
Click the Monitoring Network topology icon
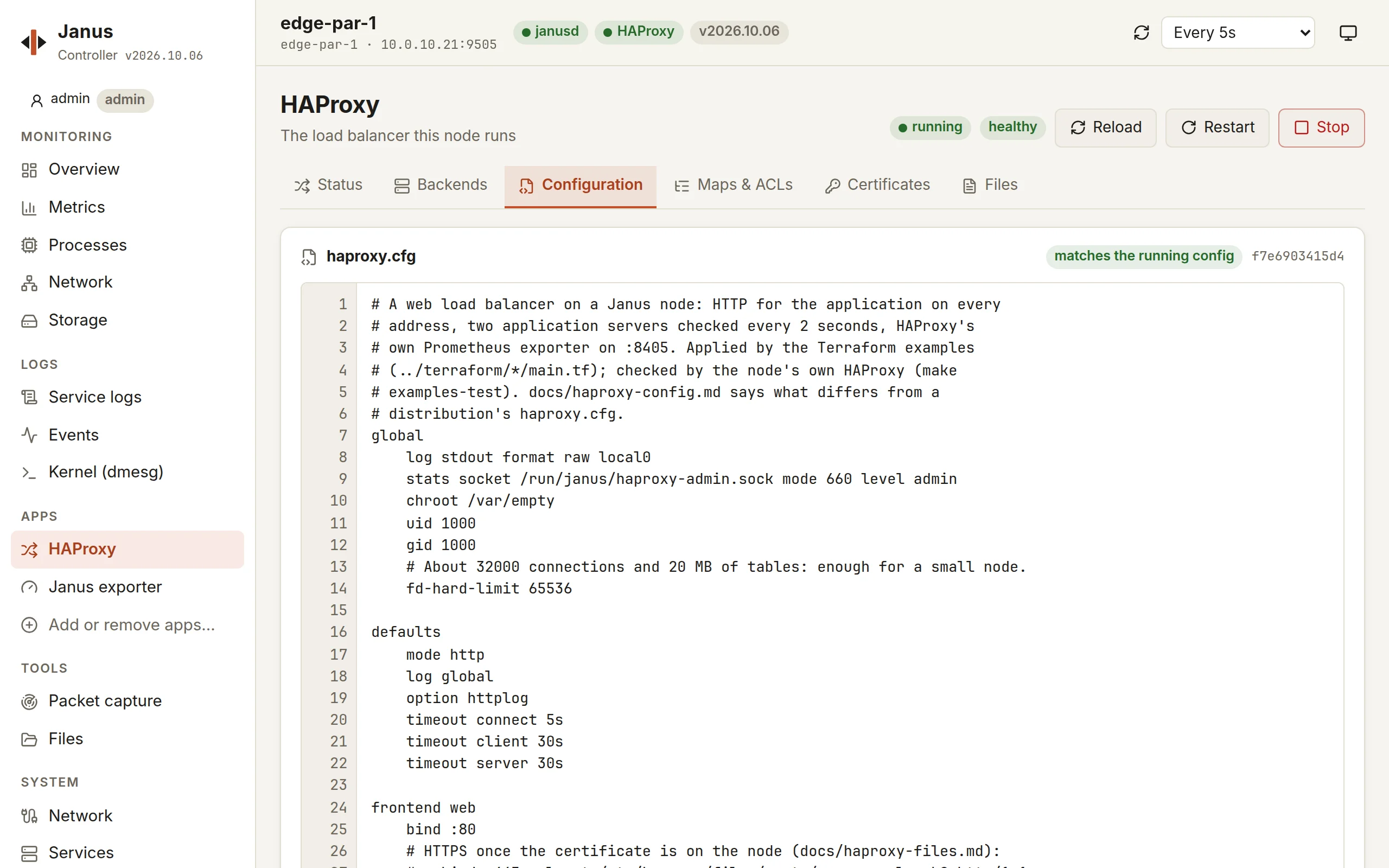pos(29,283)
